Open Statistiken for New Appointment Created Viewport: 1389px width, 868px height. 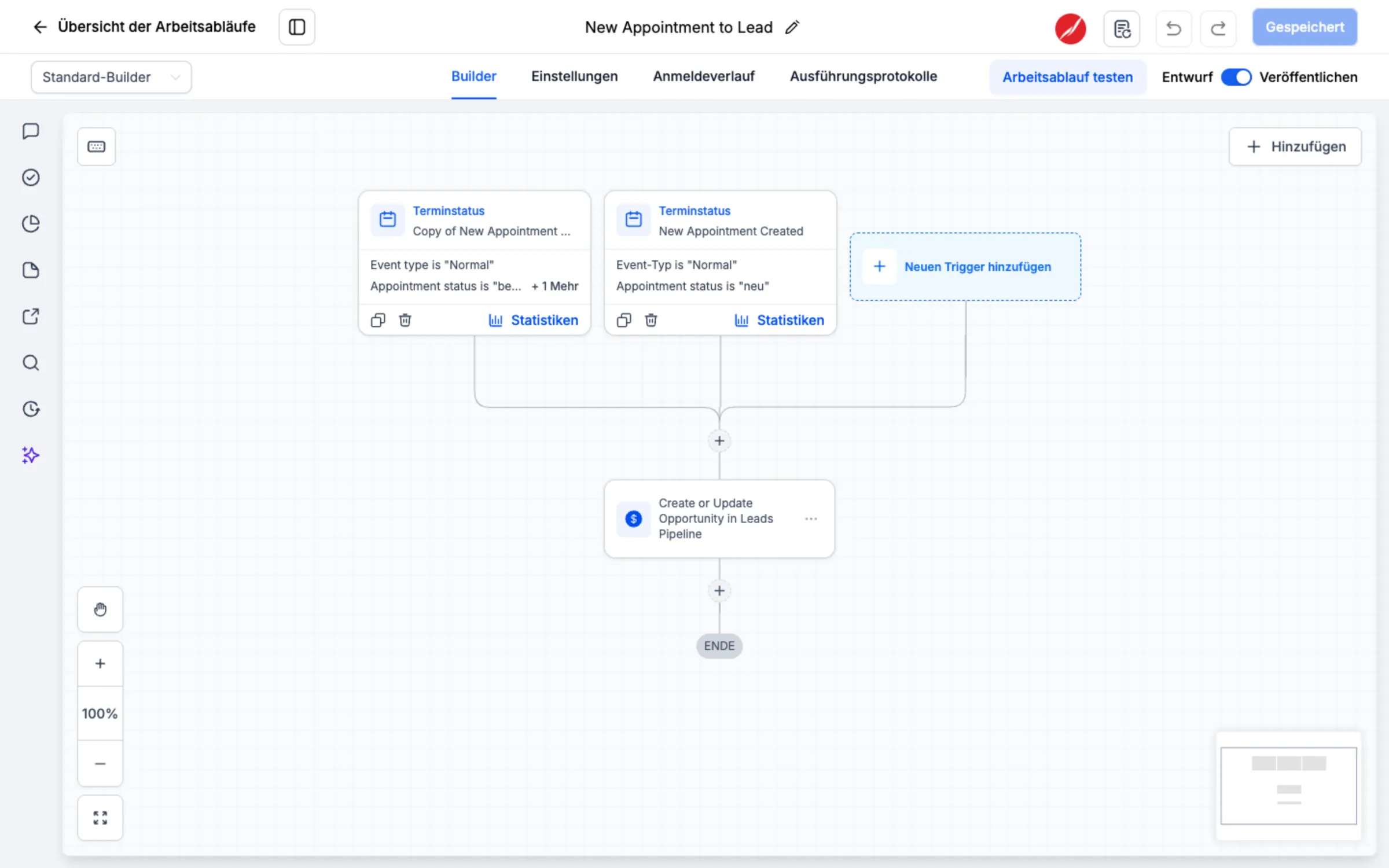pos(779,320)
